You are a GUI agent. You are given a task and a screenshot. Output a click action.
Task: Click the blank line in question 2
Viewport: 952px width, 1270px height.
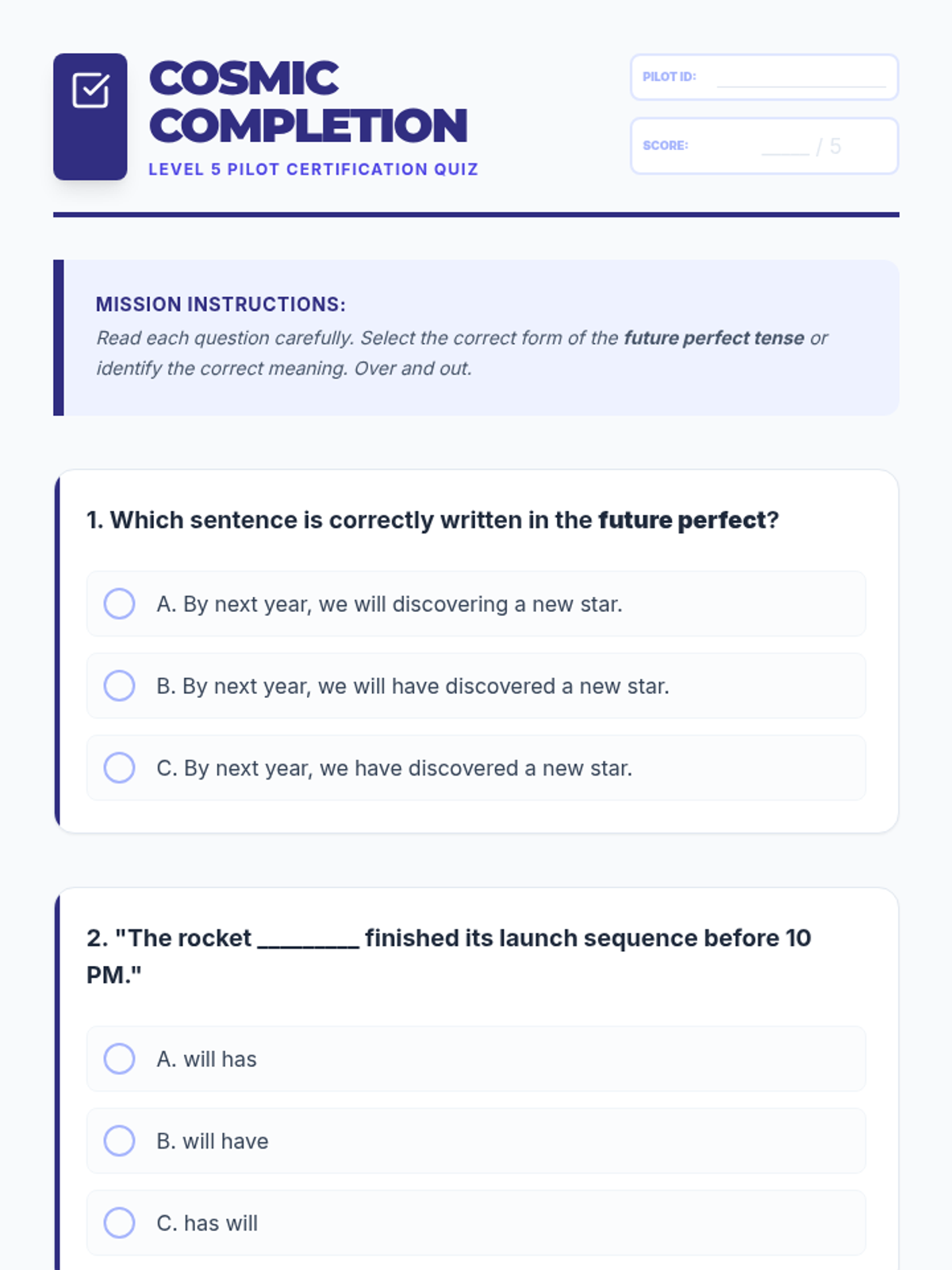309,940
